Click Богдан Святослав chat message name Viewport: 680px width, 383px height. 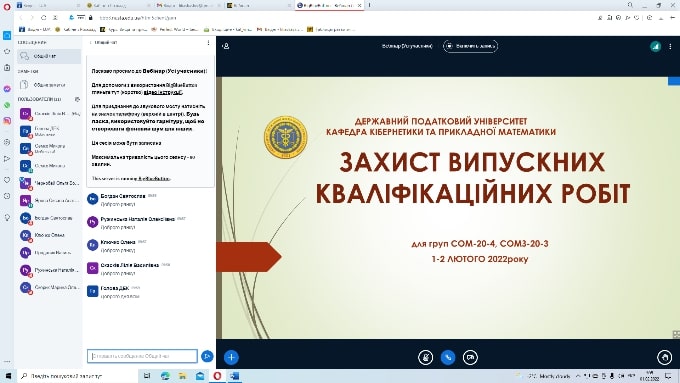coord(123,196)
